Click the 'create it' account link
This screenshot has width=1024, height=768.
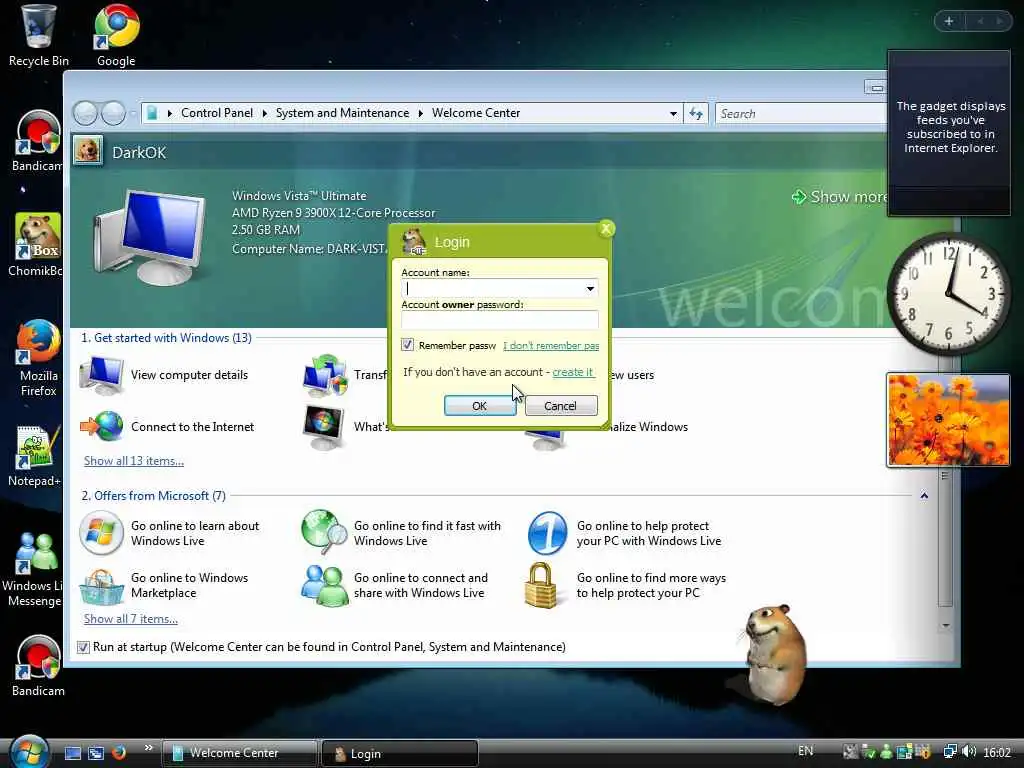point(573,372)
